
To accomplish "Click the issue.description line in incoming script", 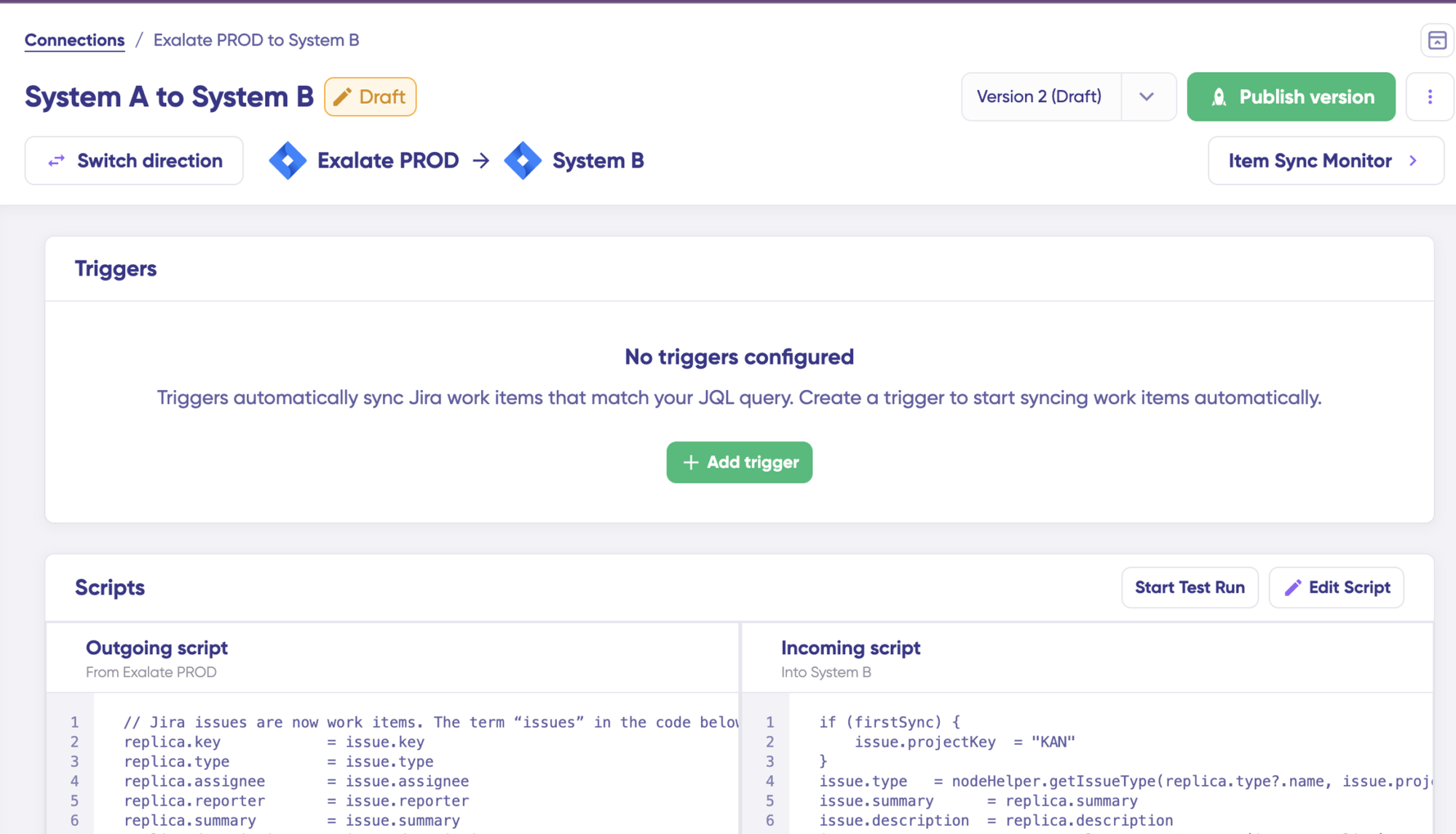I will click(996, 821).
